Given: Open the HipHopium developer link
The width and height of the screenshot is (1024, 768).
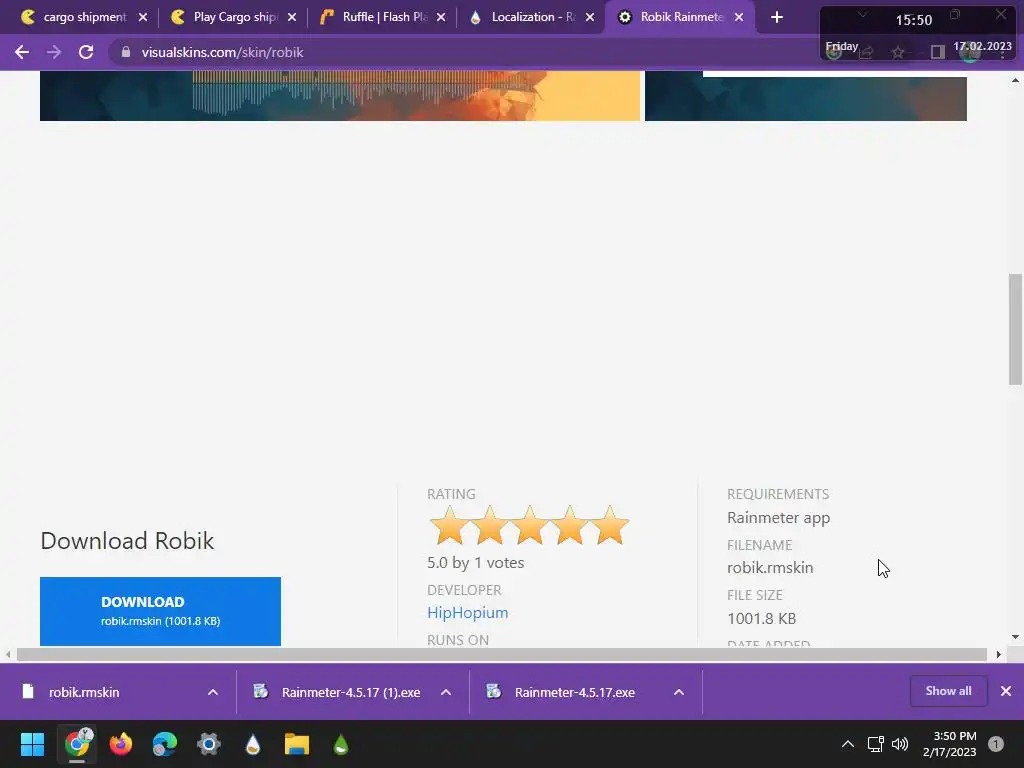Looking at the screenshot, I should [468, 613].
